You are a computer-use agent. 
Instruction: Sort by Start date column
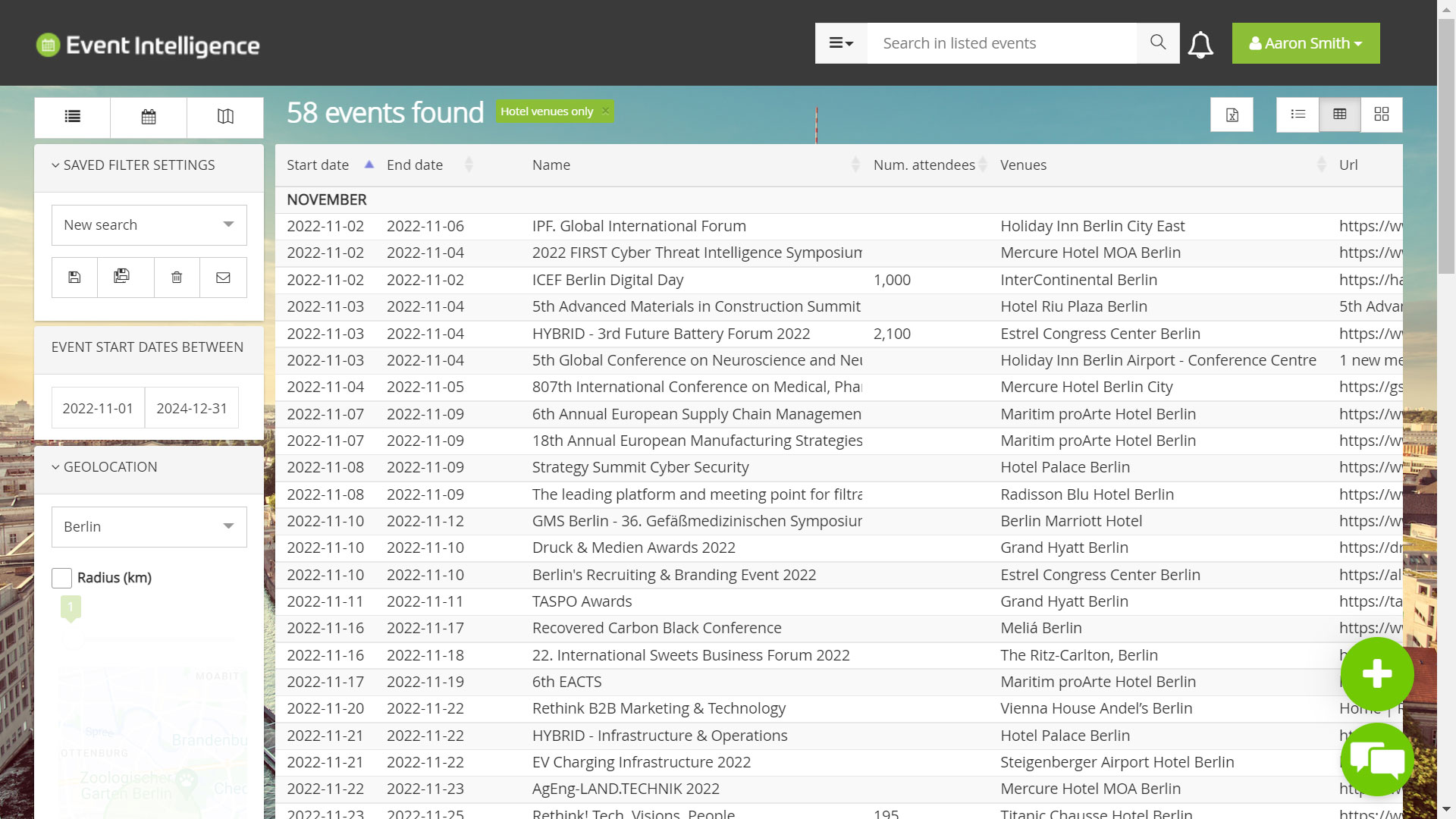click(x=331, y=165)
